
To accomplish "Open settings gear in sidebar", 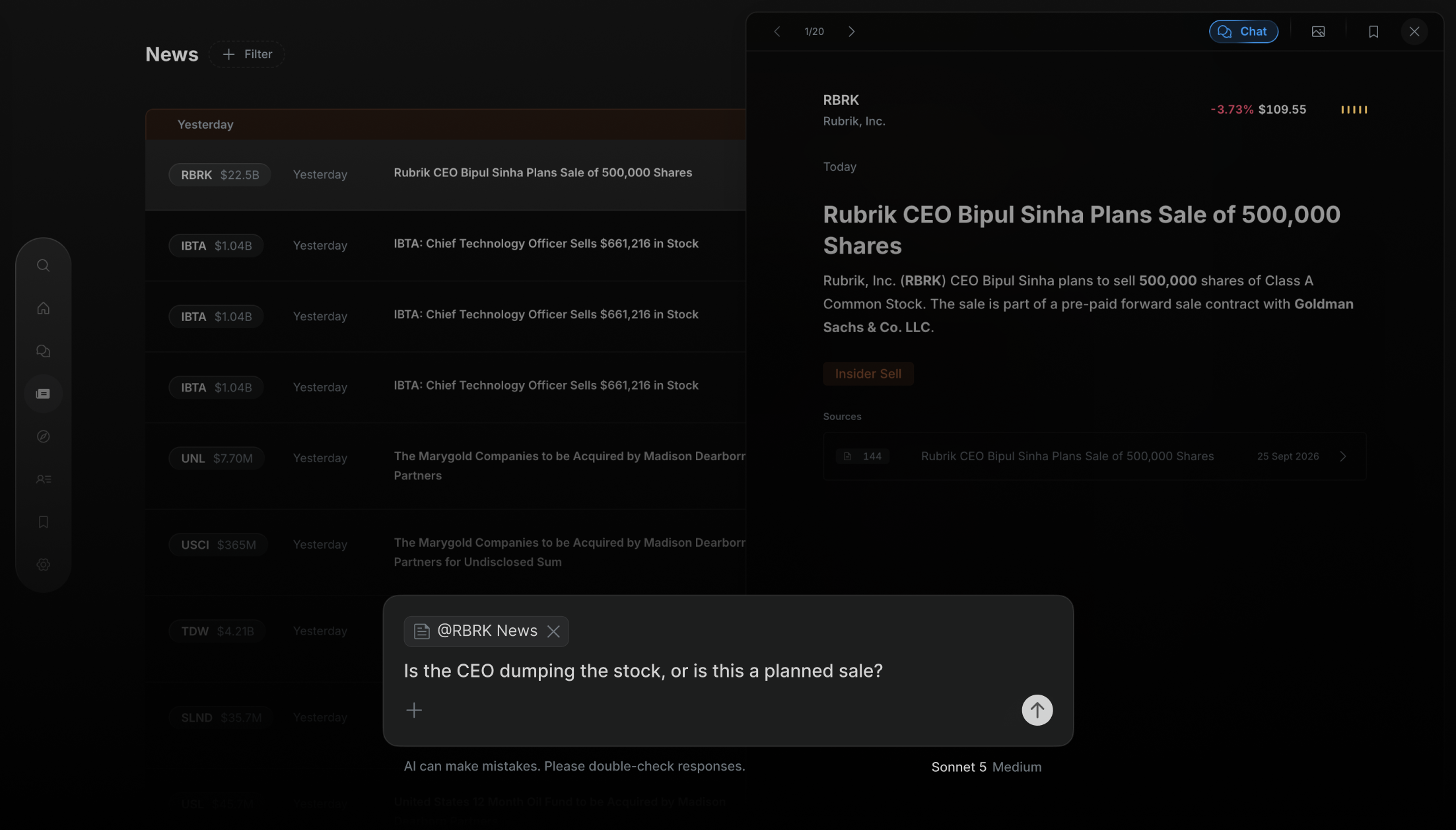I will [x=43, y=565].
